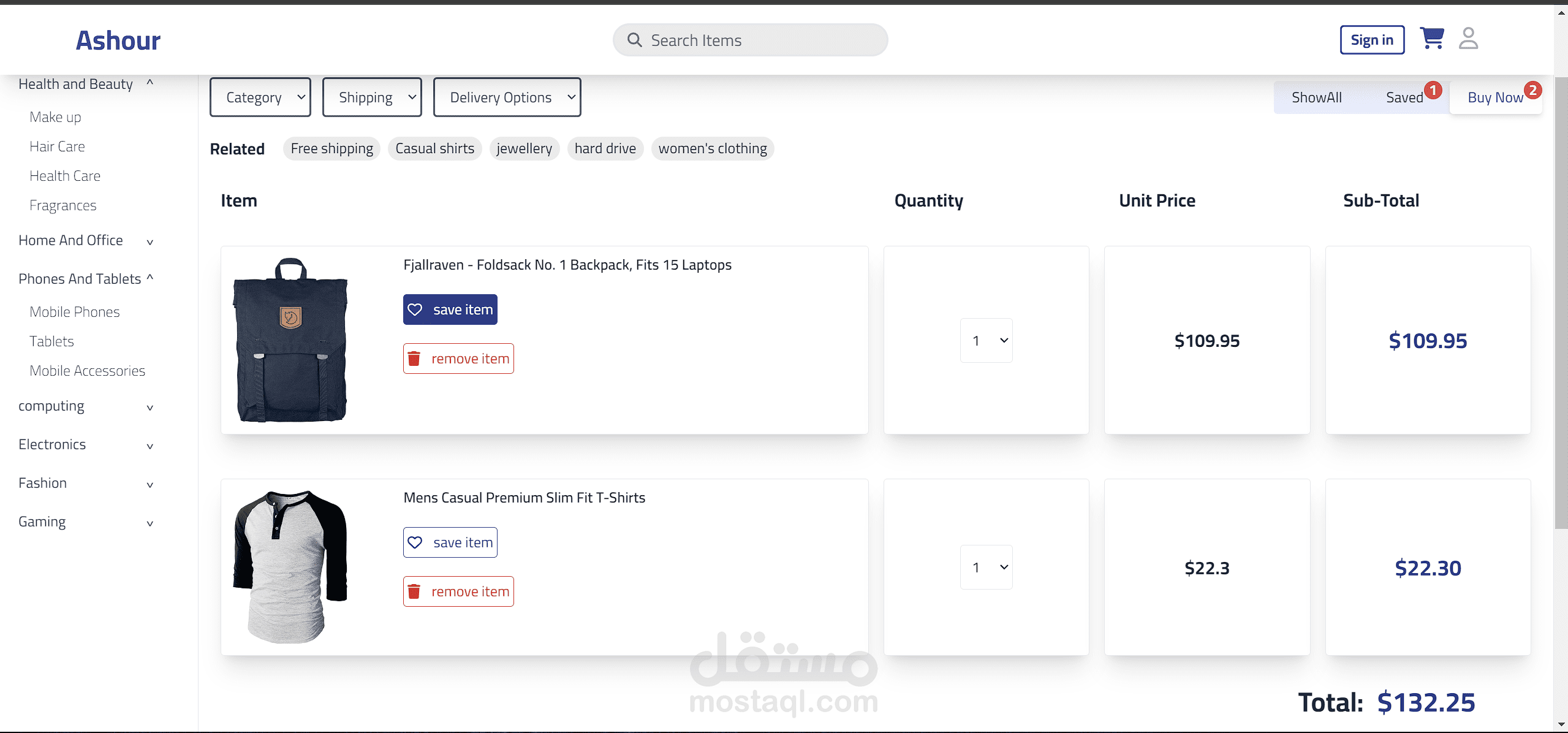Click the search magnifier icon
Screen dimensions: 1568x733
coord(635,40)
